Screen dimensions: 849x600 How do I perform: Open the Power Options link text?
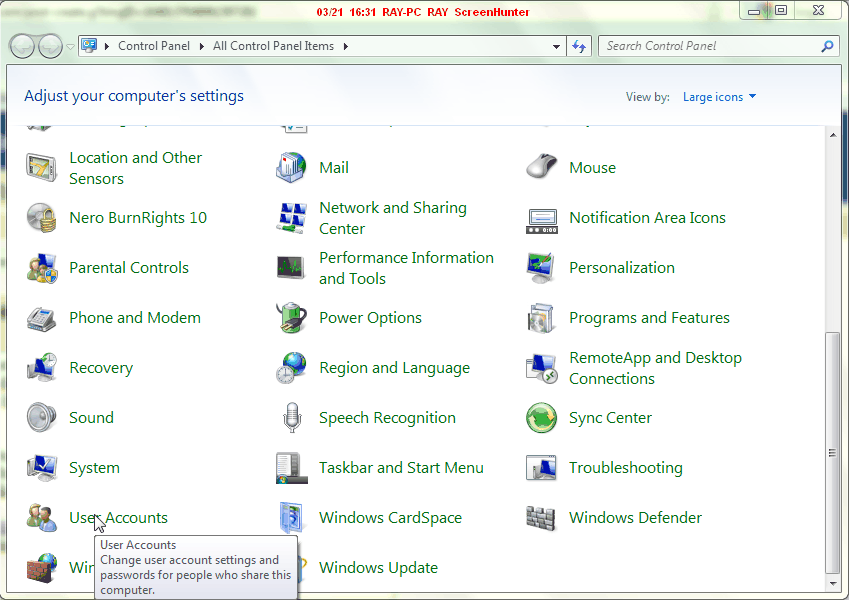[370, 318]
